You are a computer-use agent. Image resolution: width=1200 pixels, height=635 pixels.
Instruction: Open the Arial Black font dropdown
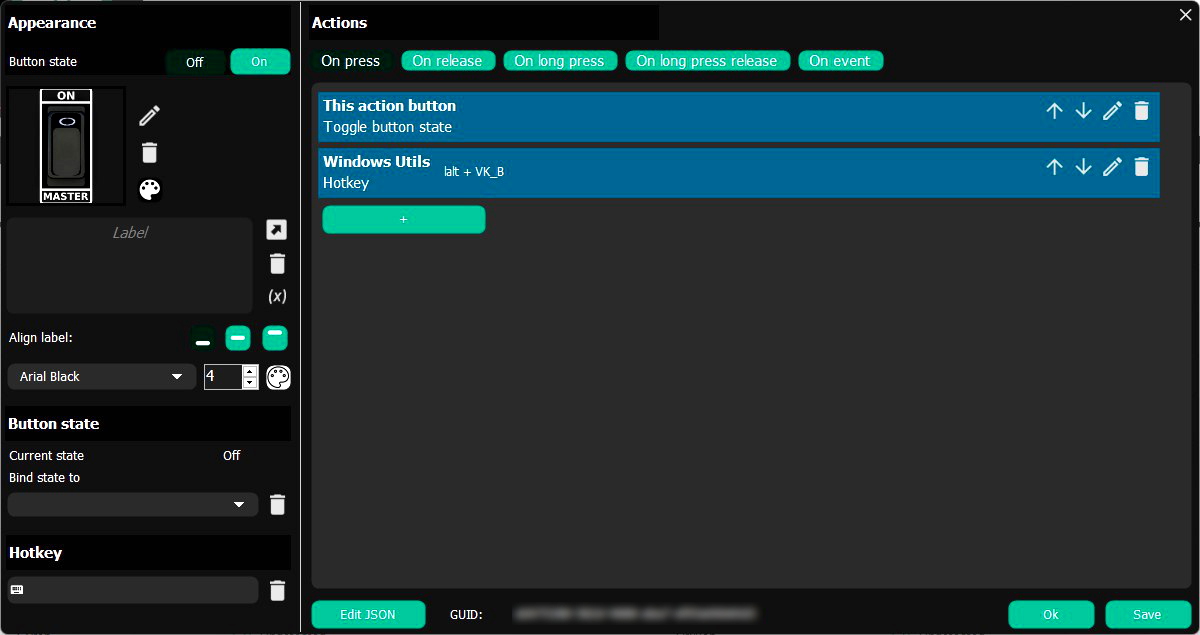click(x=101, y=377)
